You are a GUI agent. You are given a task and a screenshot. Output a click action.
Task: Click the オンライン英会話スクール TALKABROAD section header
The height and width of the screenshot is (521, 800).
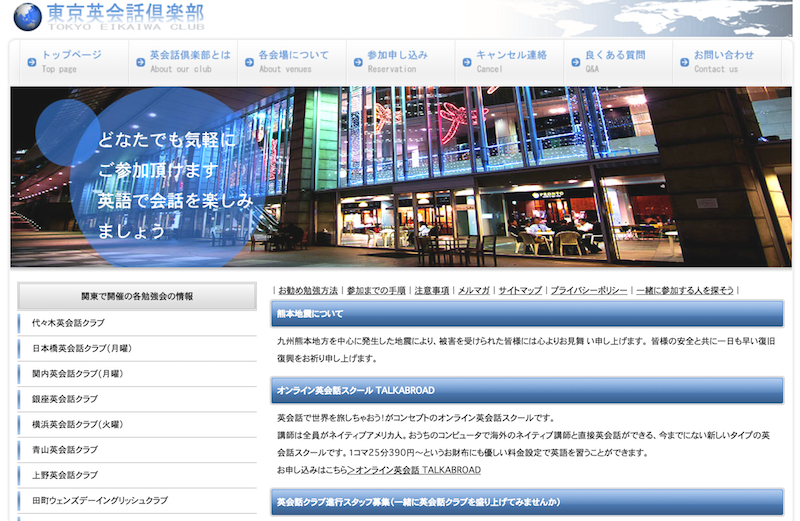(527, 390)
